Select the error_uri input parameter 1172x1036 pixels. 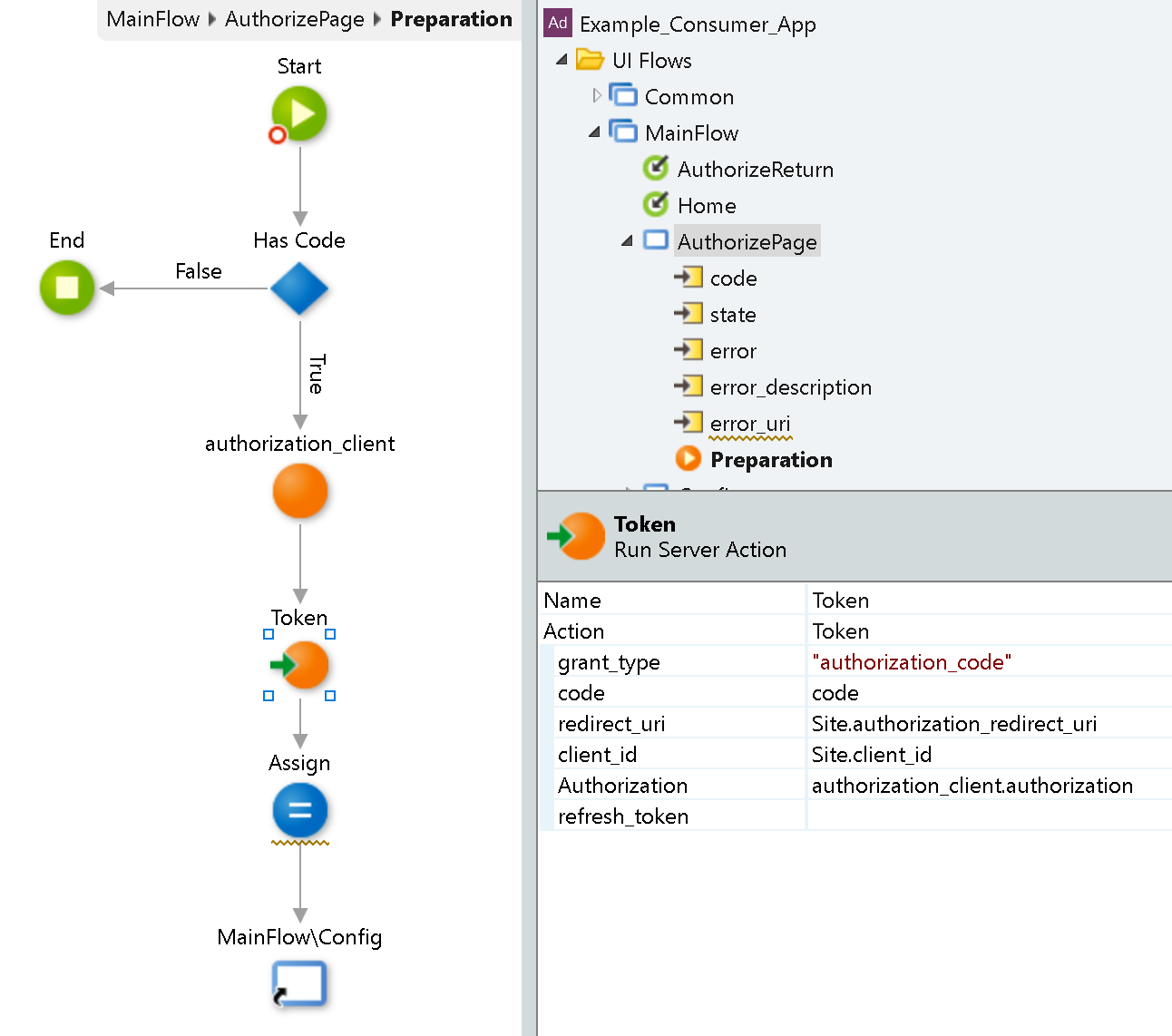(689, 421)
